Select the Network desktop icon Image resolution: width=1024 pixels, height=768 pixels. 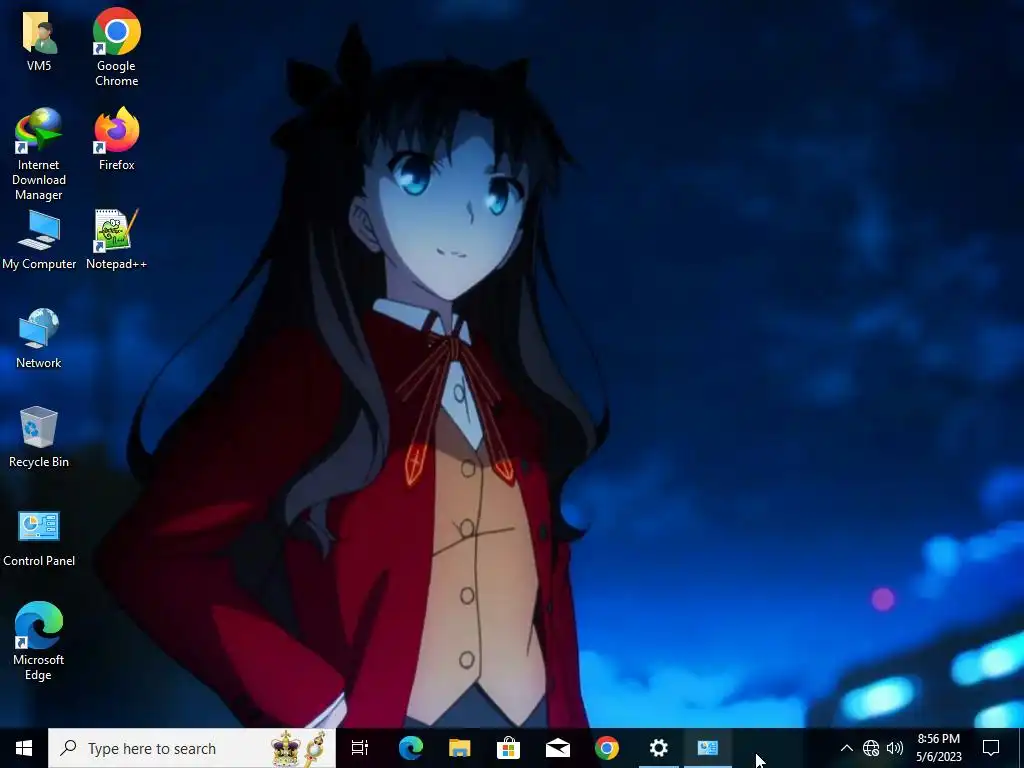pos(39,339)
